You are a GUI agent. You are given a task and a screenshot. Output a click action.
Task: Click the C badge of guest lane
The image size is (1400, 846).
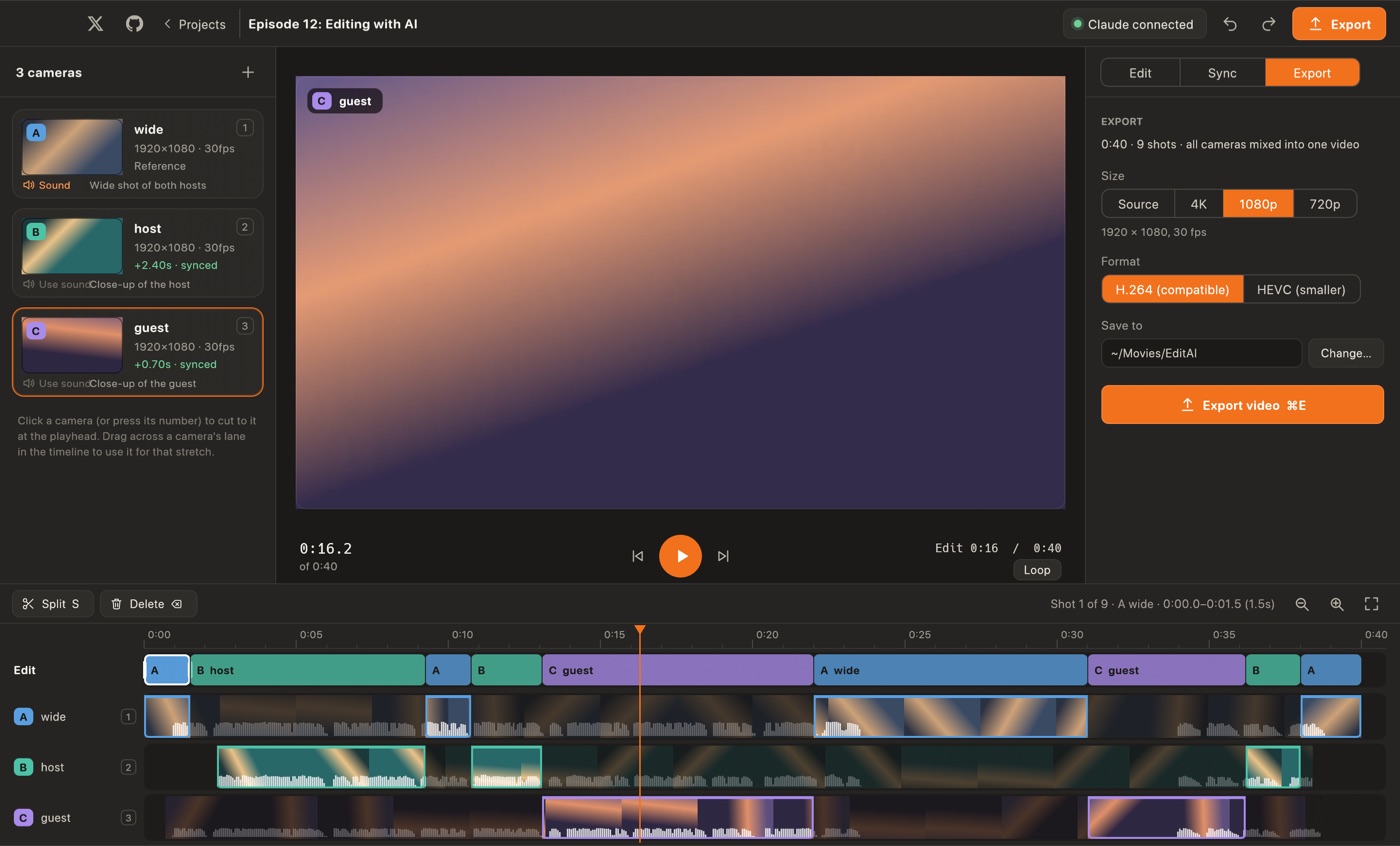point(23,817)
